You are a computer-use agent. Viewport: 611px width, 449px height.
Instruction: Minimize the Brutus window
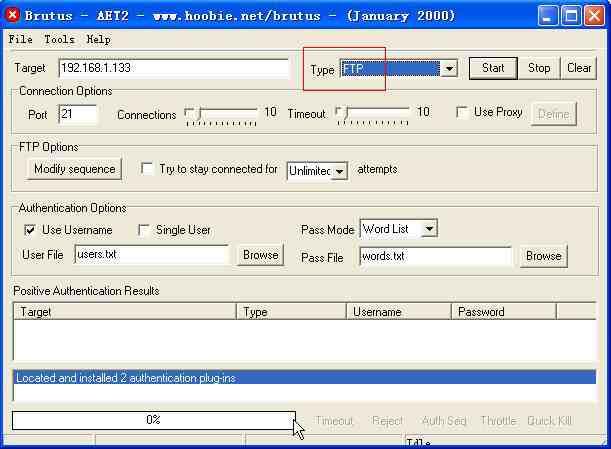548,16
